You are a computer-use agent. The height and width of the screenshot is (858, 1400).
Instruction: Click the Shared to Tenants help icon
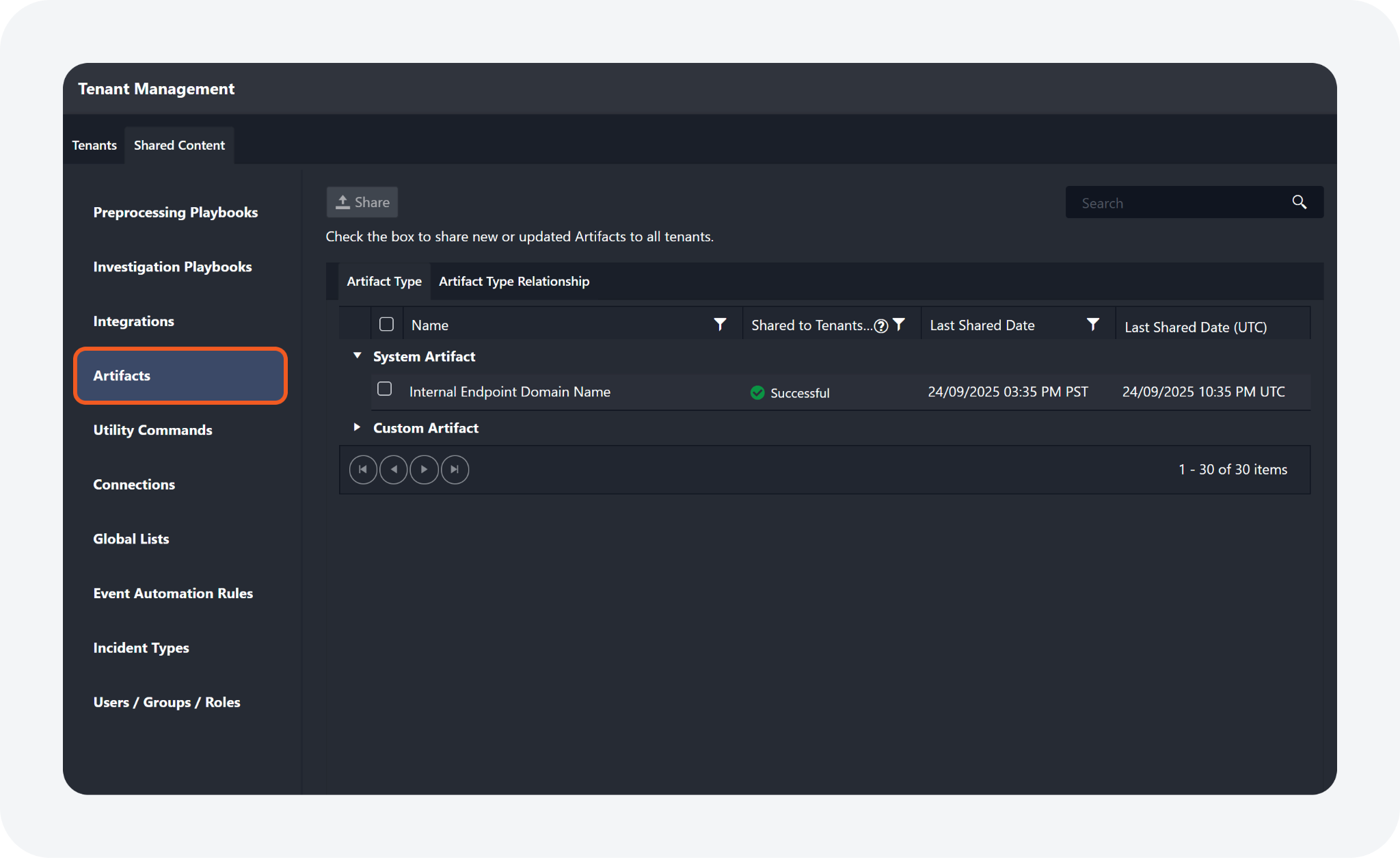pyautogui.click(x=881, y=326)
